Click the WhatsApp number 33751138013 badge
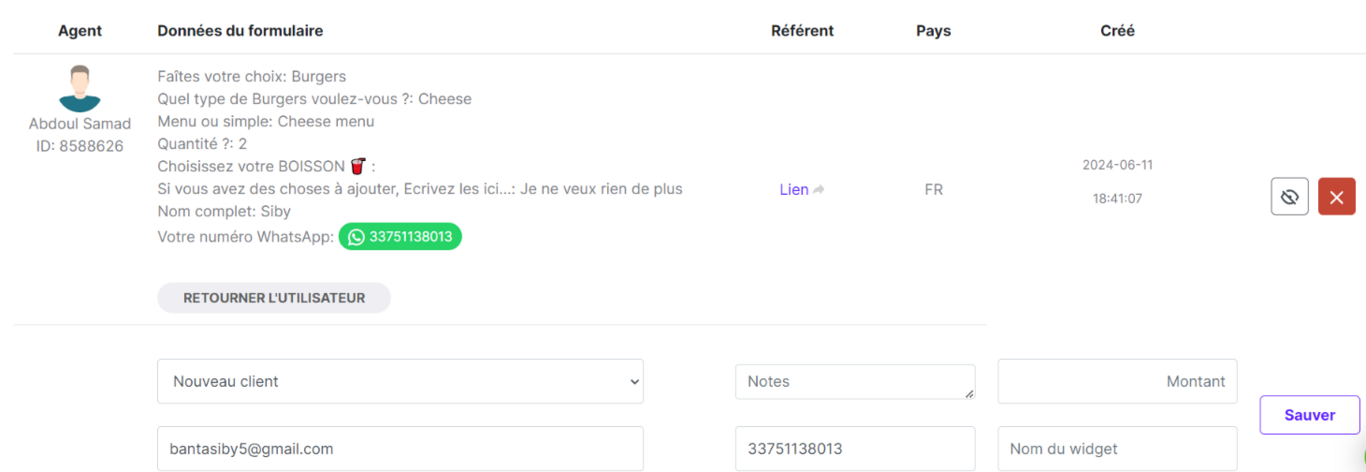Viewport: 1366px width, 472px height. pyautogui.click(x=410, y=237)
